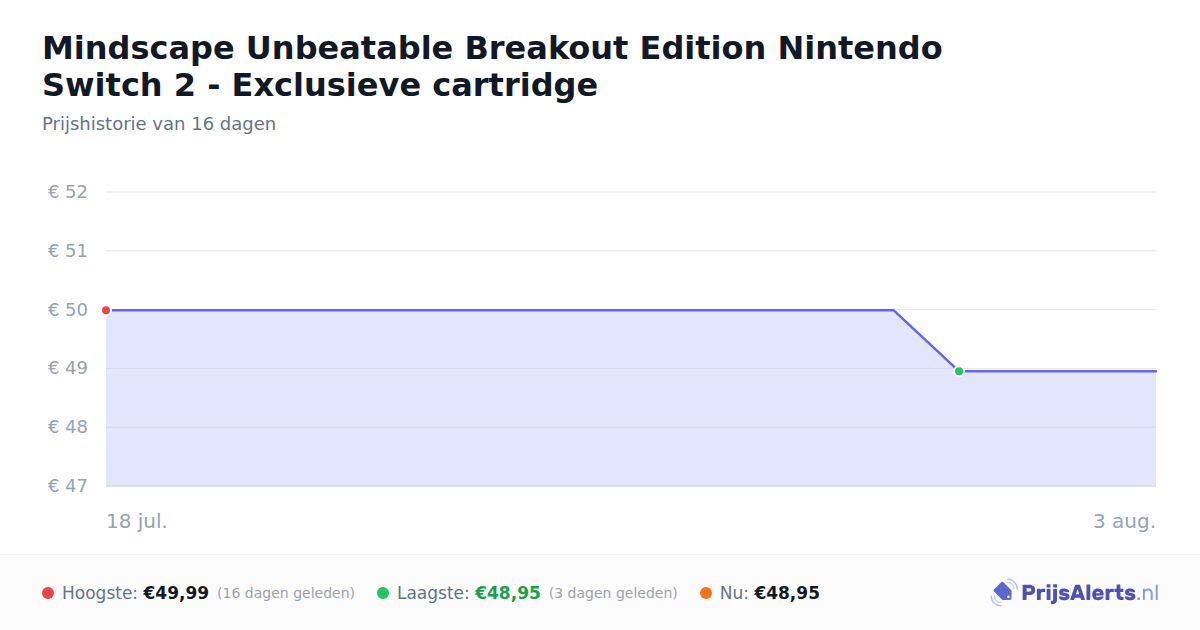Click the green Laagste legend dot
The width and height of the screenshot is (1200, 630).
coord(383,593)
